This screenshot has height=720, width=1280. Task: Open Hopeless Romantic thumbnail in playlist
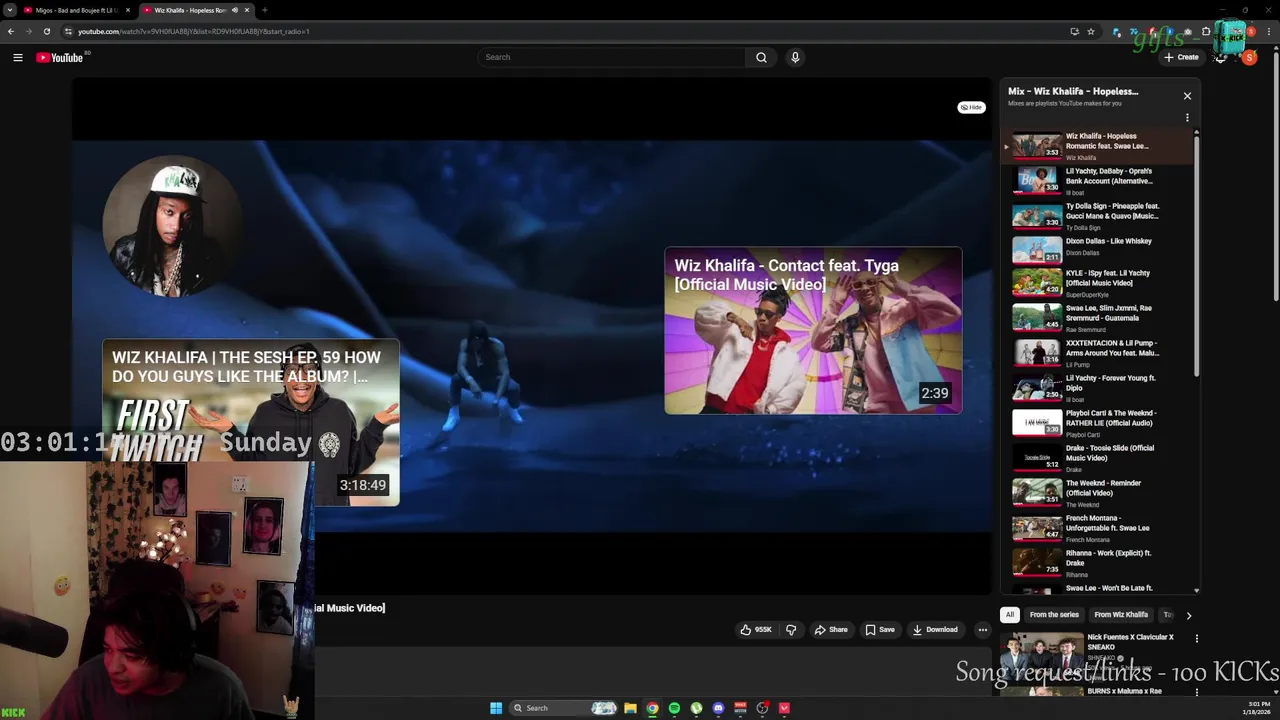click(1037, 146)
